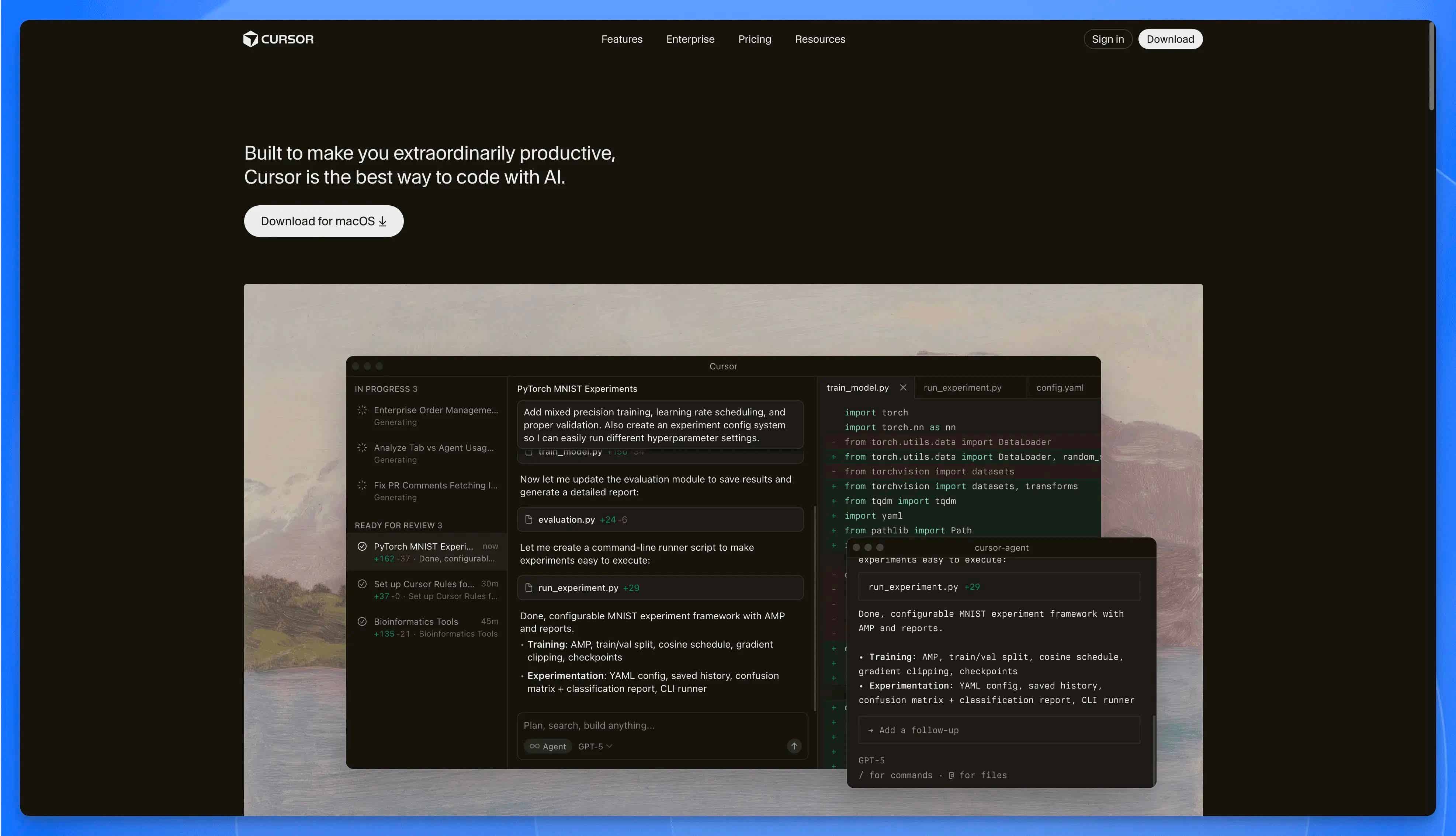Screen dimensions: 1456x836
Task: Click the checkmark icon beside PyTorch MNIST Experiments task
Action: click(x=362, y=546)
